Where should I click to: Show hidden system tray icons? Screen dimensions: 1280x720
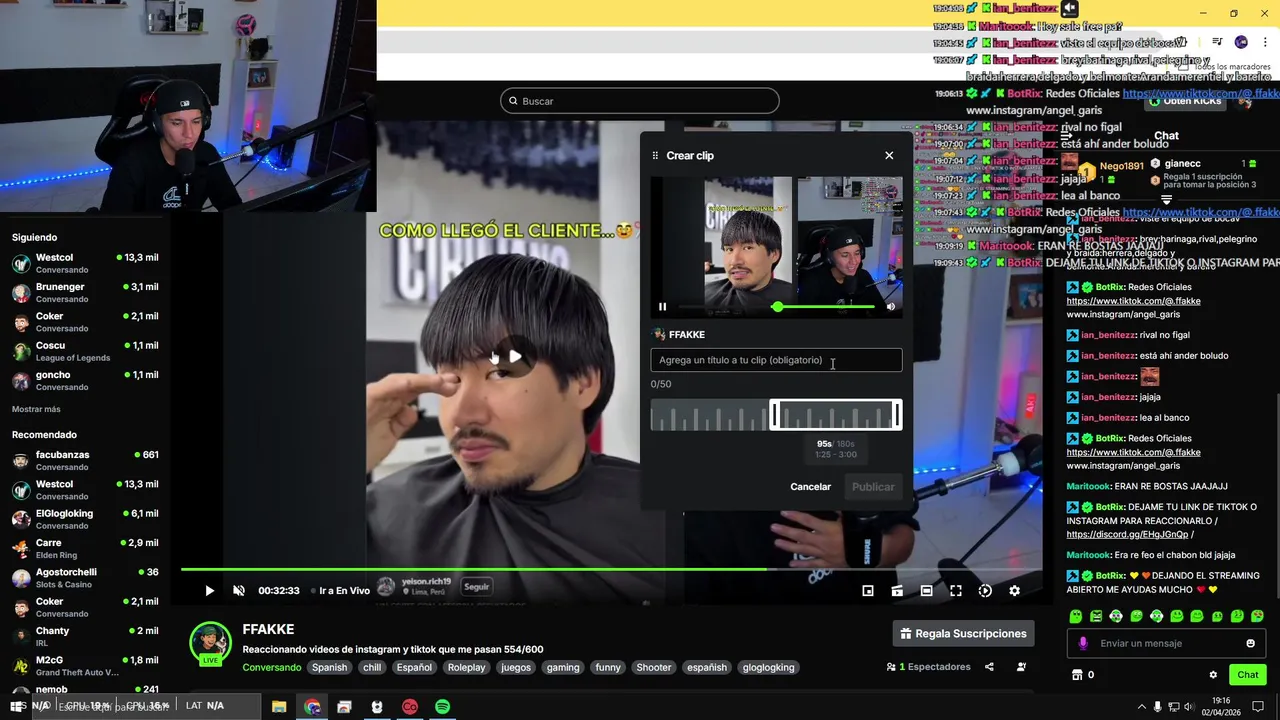point(1142,707)
